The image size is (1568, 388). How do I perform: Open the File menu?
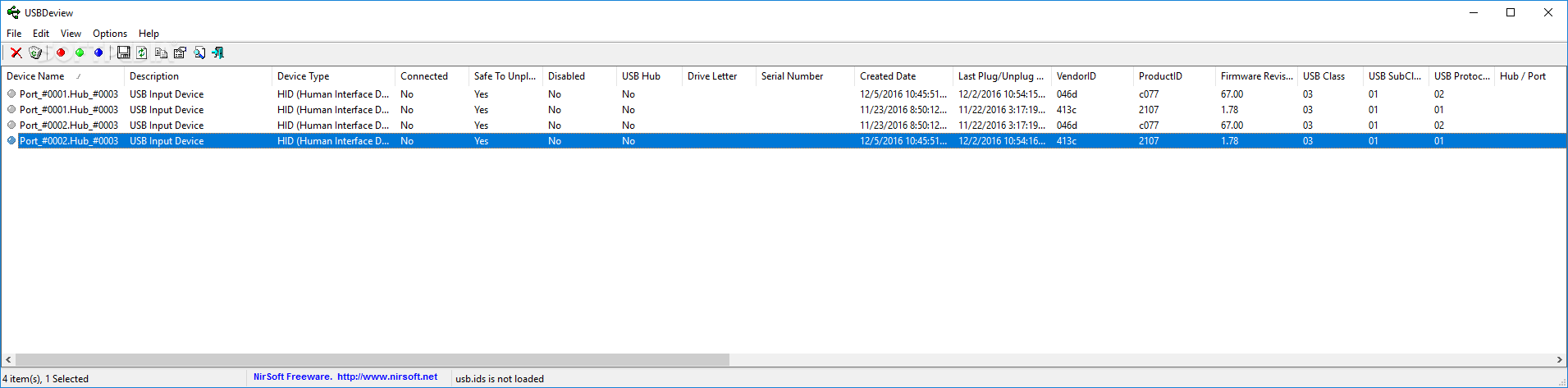pyautogui.click(x=14, y=34)
